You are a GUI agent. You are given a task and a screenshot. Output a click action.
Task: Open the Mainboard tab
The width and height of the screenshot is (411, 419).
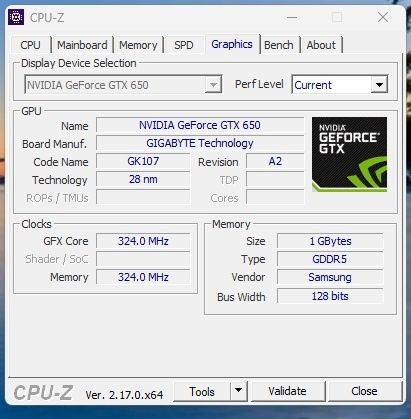point(82,45)
